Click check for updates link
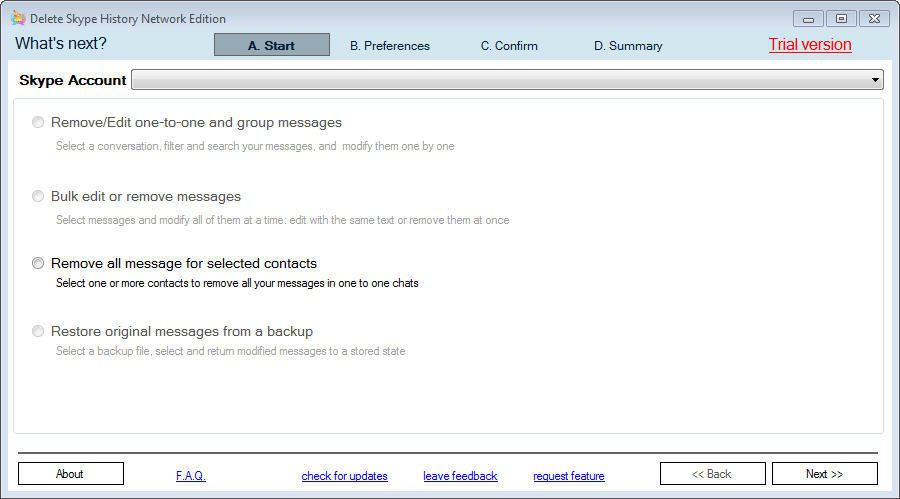The width and height of the screenshot is (900, 499). [x=344, y=476]
